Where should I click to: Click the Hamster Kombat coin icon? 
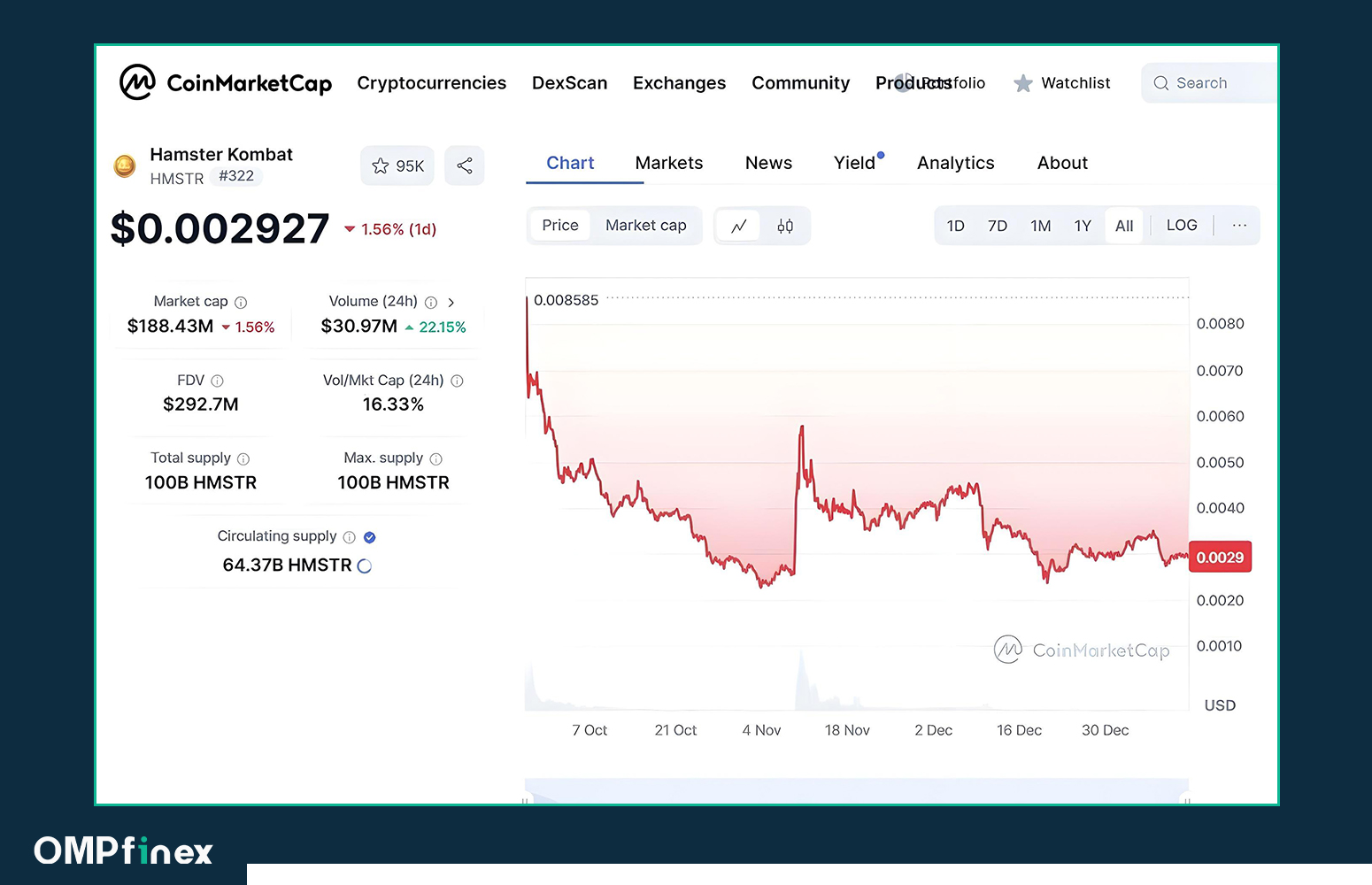click(x=125, y=165)
